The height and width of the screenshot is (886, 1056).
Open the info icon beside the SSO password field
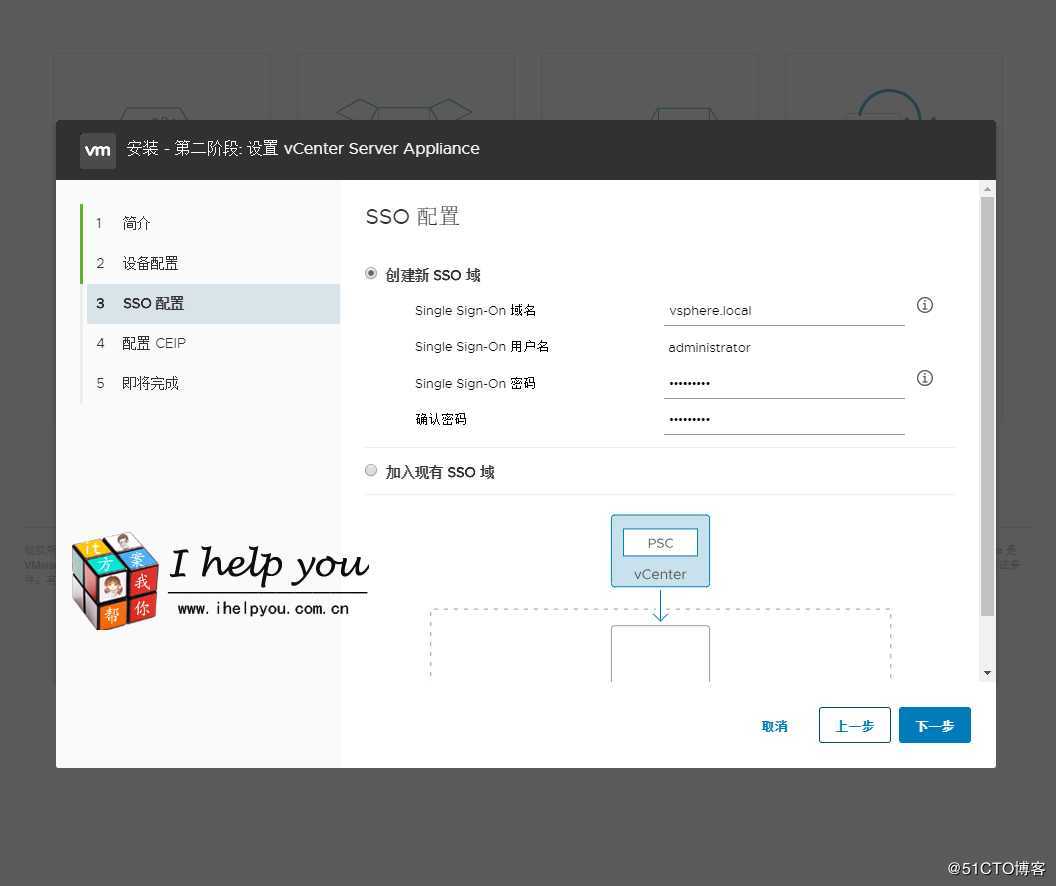[925, 378]
